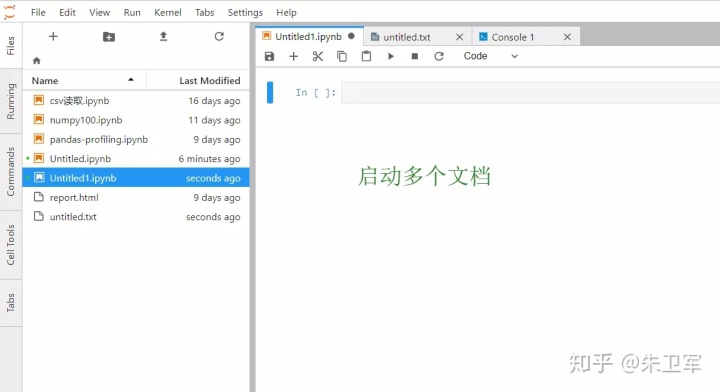This screenshot has height=392, width=720.
Task: Close the untitled.txt tab
Action: point(459,37)
